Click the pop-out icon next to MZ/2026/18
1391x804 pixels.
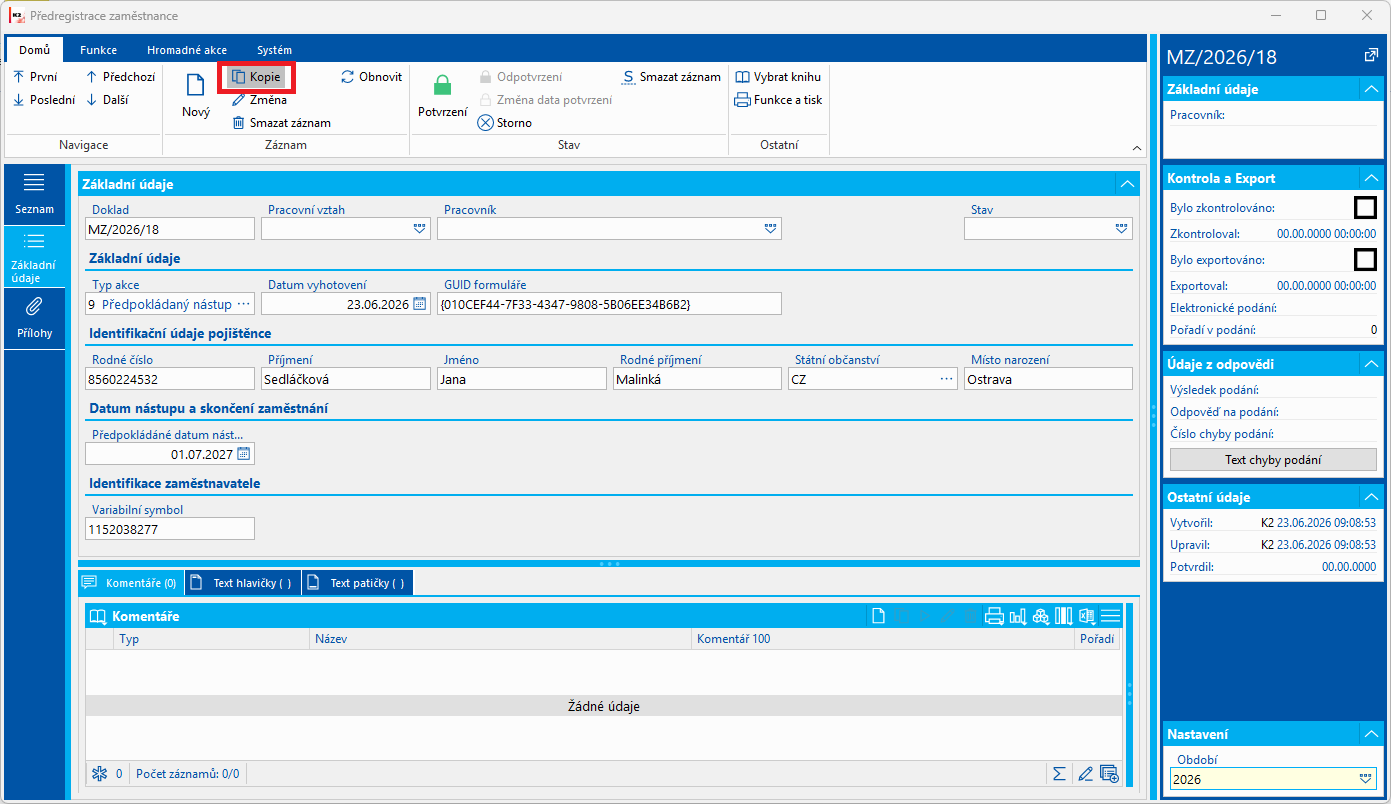click(x=1371, y=56)
